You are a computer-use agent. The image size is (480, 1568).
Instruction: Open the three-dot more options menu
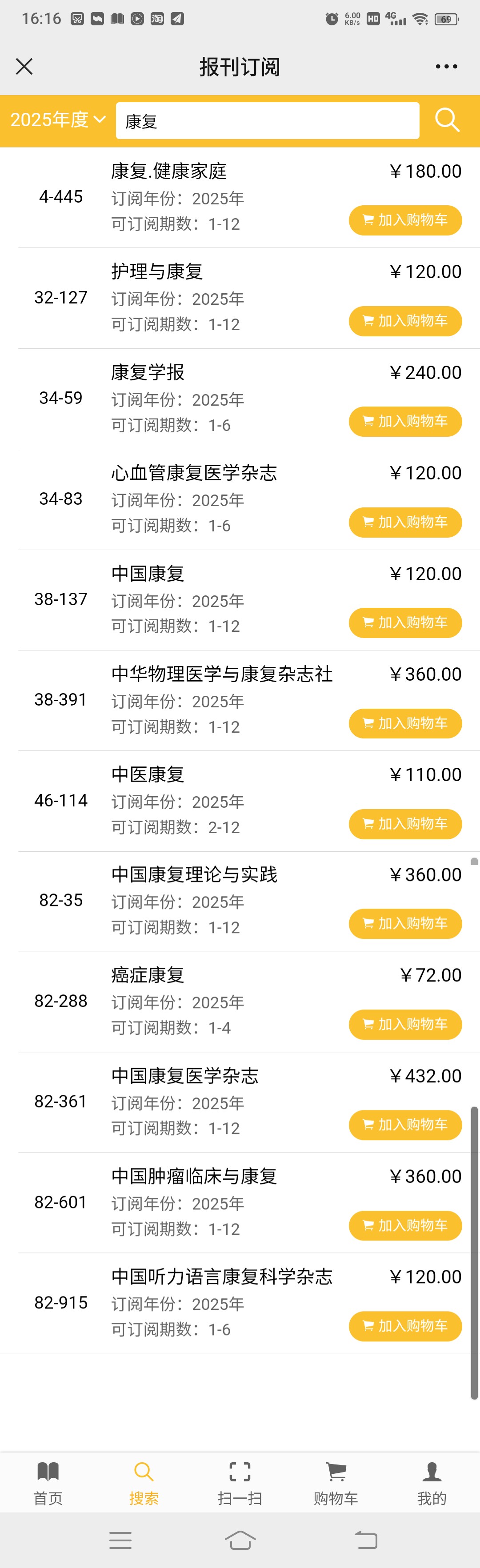point(446,66)
